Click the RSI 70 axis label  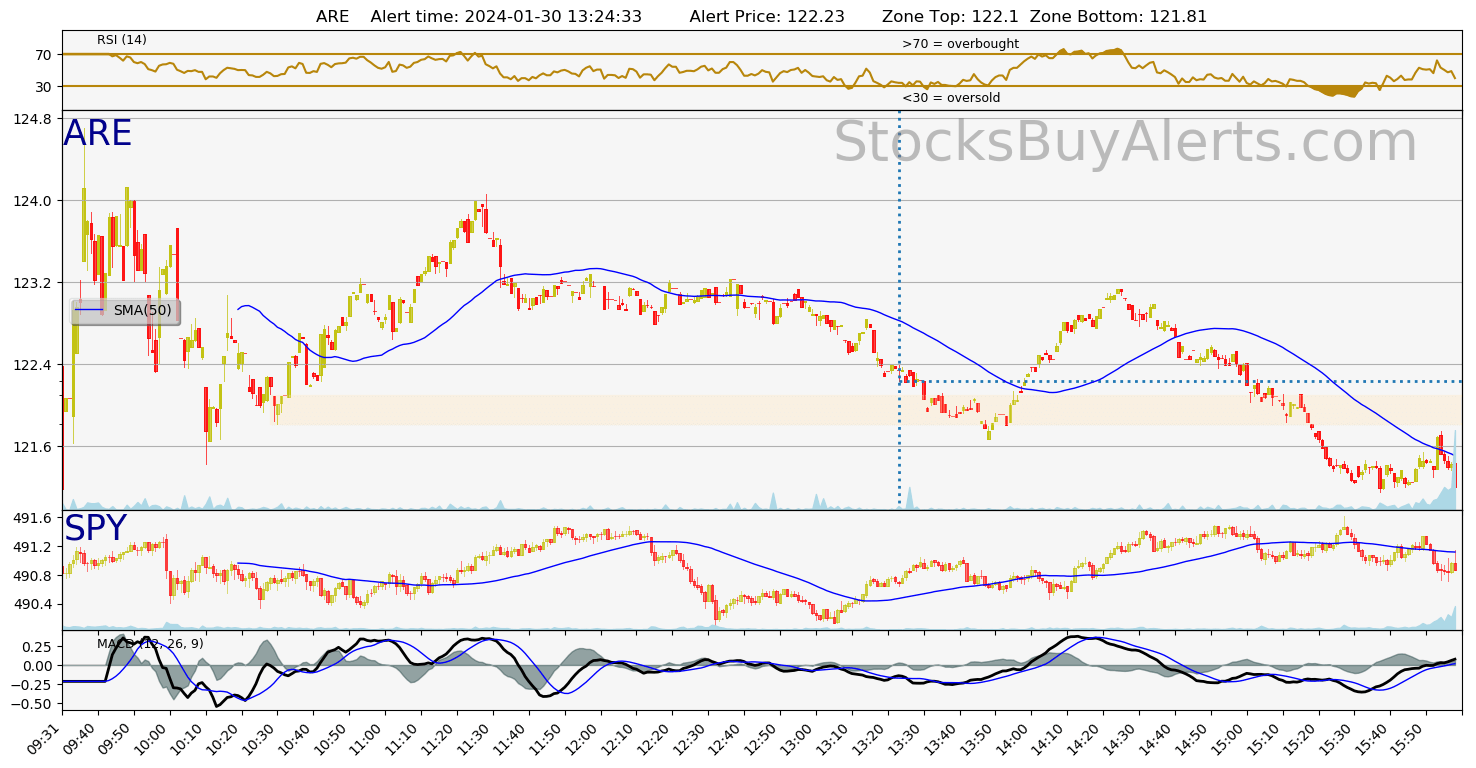click(44, 55)
